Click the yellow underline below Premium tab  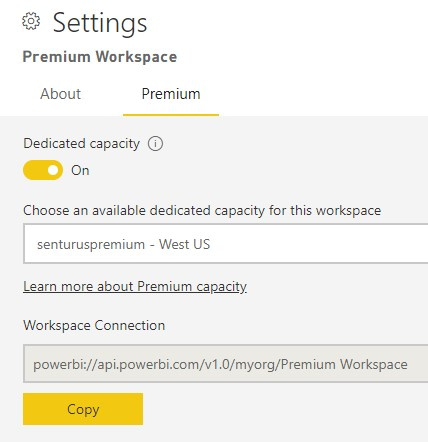coord(171,115)
